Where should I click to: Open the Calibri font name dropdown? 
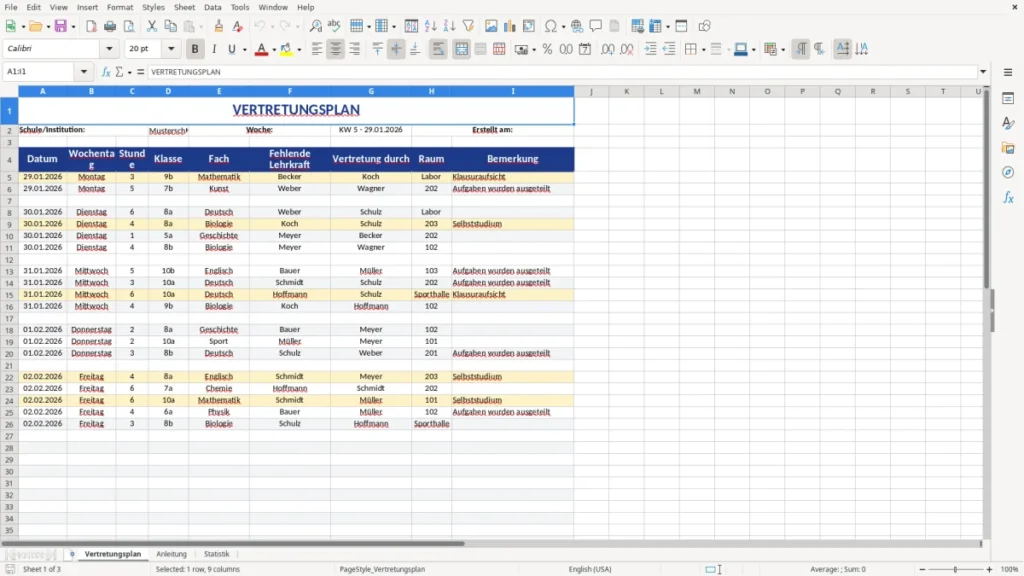109,49
